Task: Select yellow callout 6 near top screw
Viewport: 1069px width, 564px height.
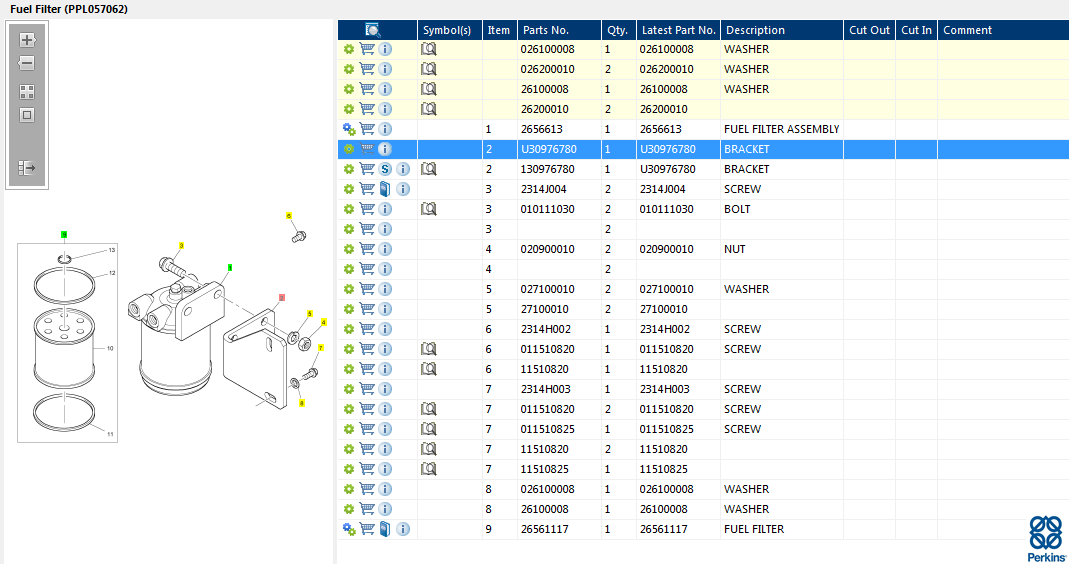Action: (x=289, y=216)
